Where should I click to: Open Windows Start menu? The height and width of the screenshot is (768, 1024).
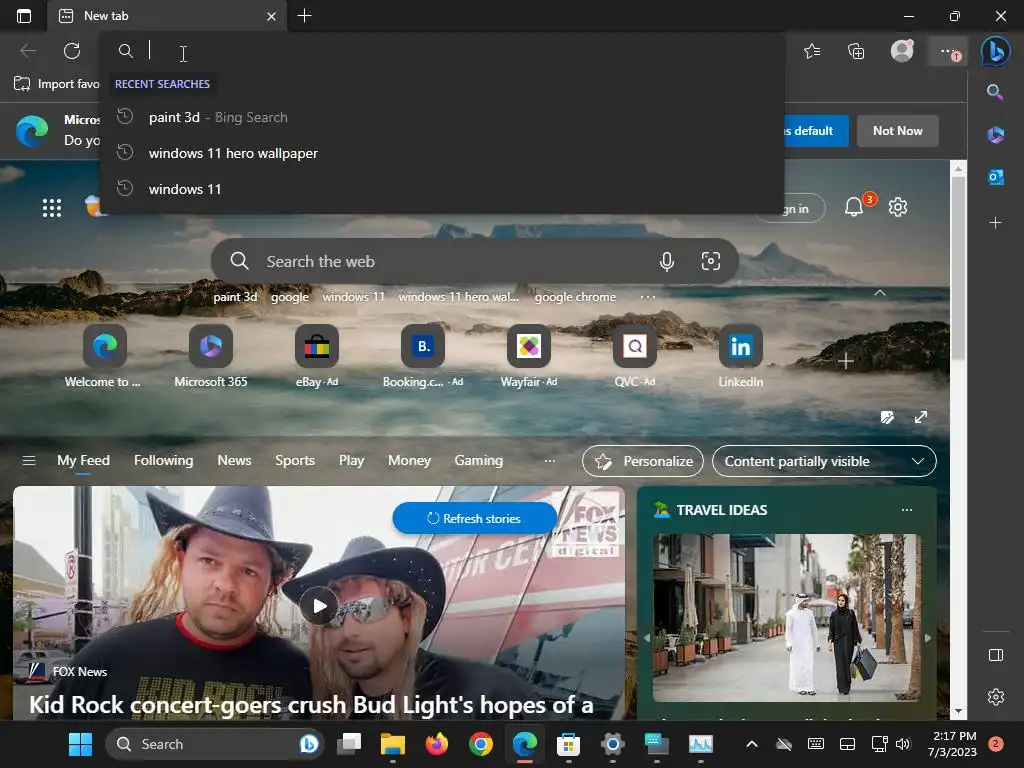pos(80,744)
